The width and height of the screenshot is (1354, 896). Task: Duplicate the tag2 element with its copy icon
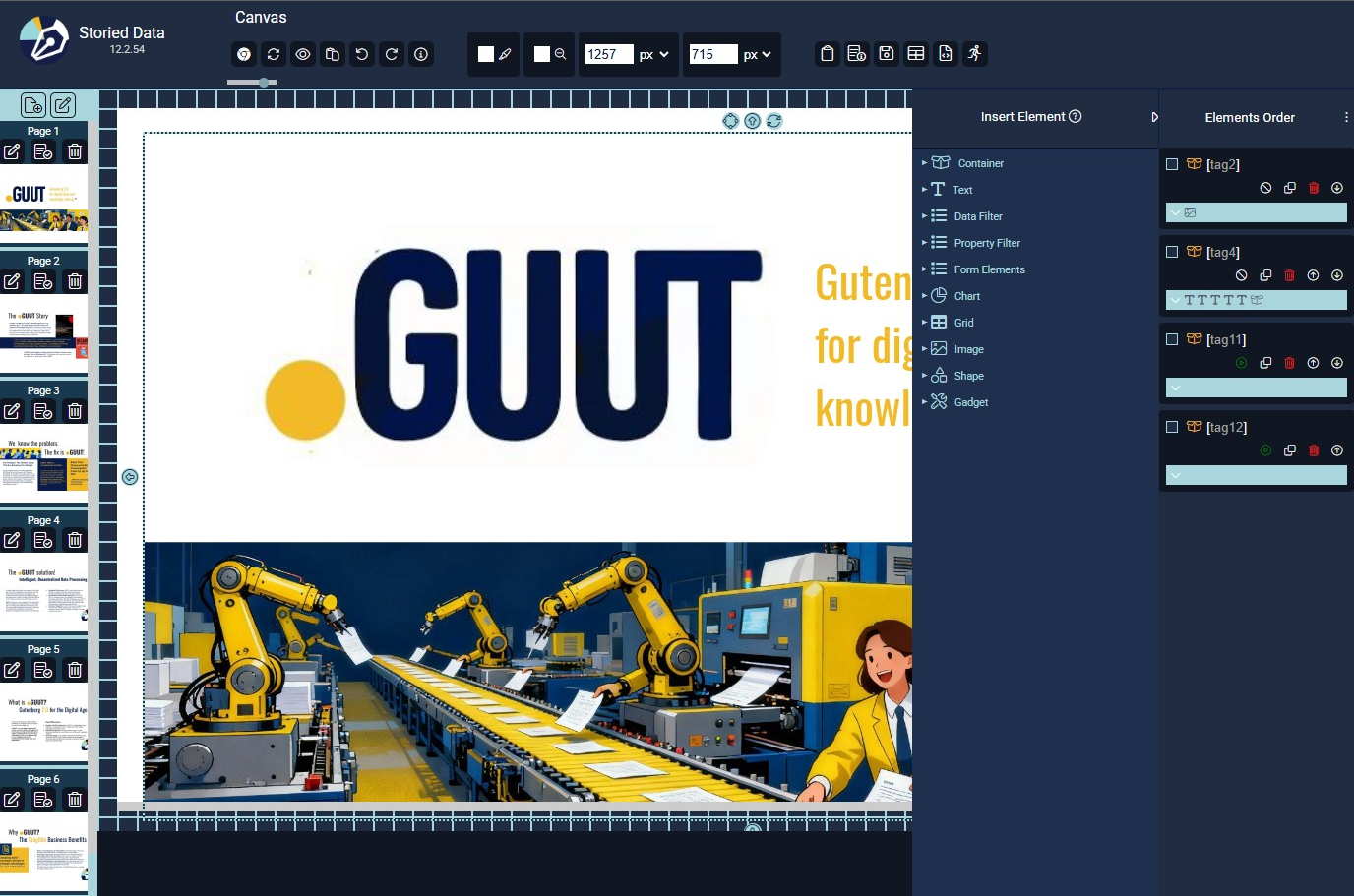coord(1289,188)
